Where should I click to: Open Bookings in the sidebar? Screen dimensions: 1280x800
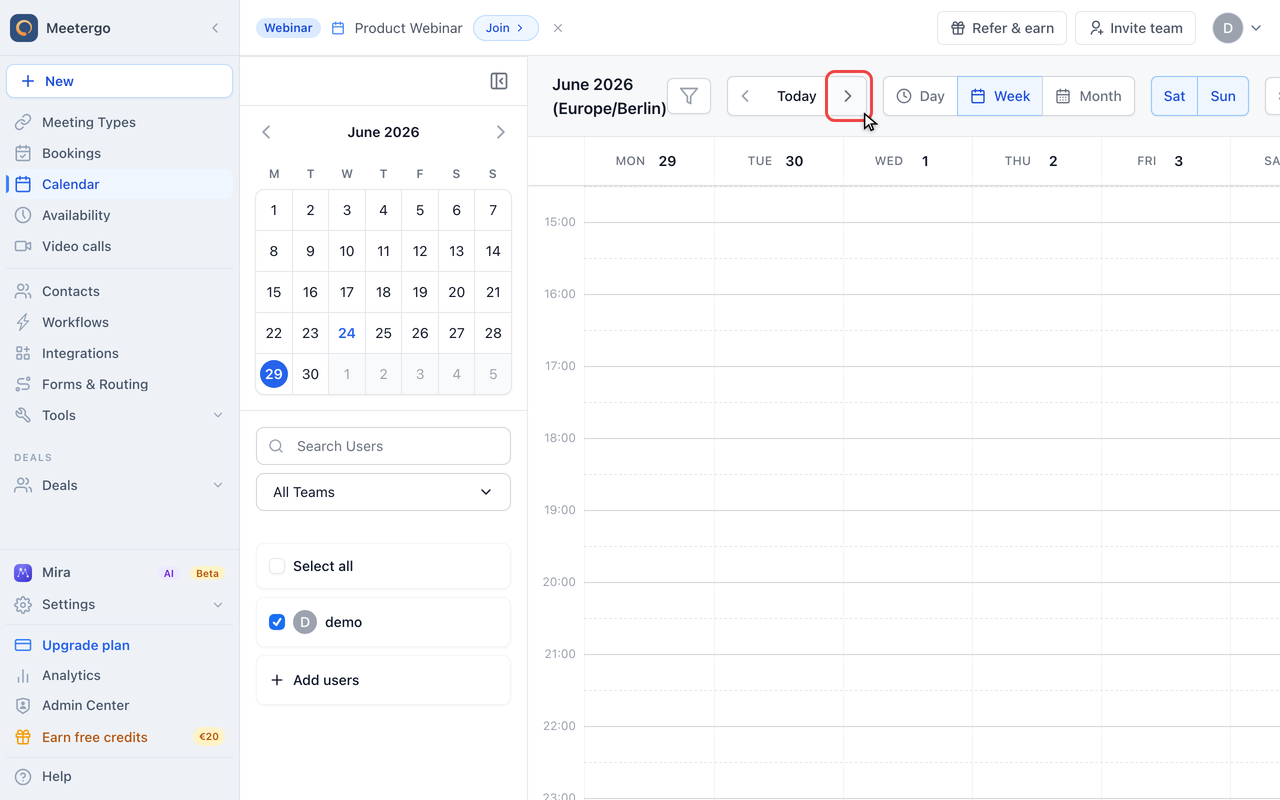click(119, 153)
